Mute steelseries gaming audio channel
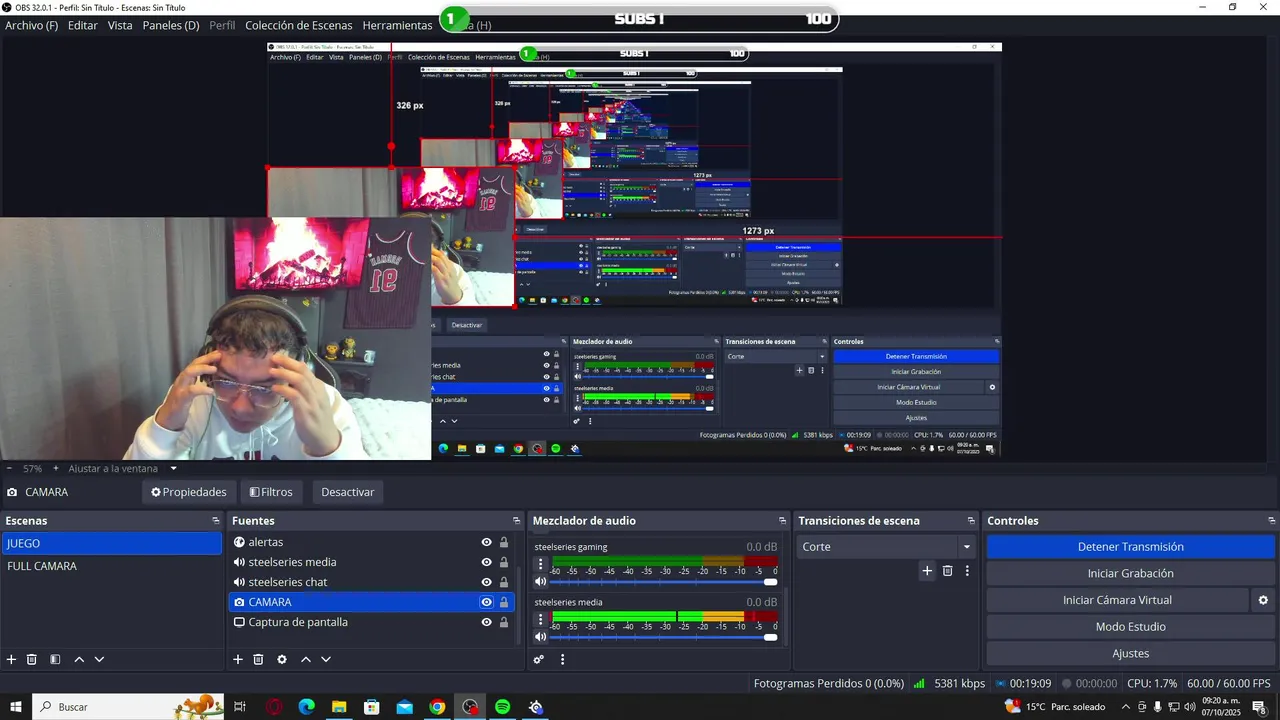Viewport: 1280px width, 720px height. (x=541, y=582)
